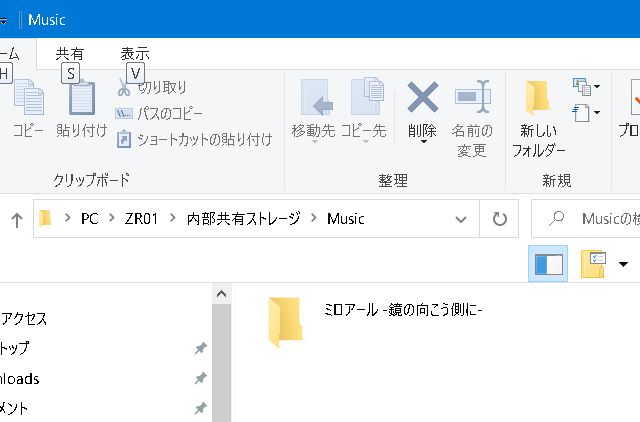Click 内部共有ストレージ breadcrumb segment

click(243, 219)
